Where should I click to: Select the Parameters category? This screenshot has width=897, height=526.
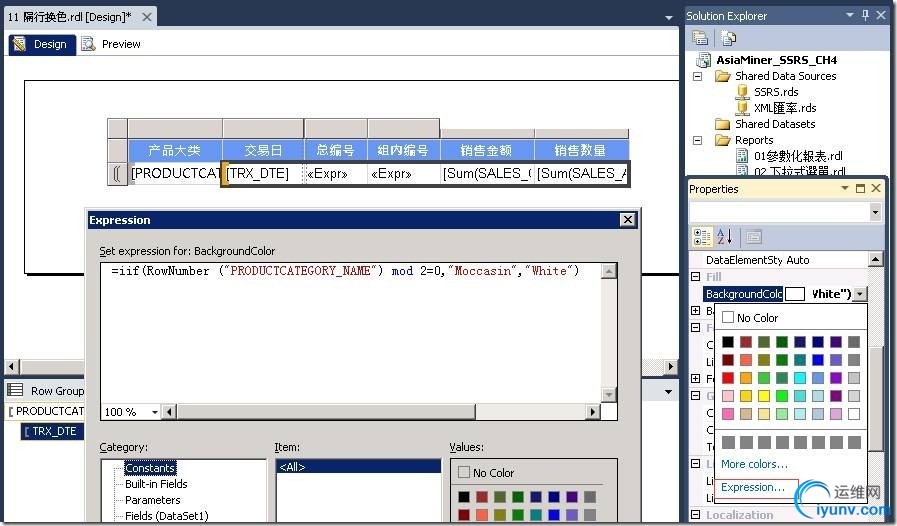click(x=153, y=500)
